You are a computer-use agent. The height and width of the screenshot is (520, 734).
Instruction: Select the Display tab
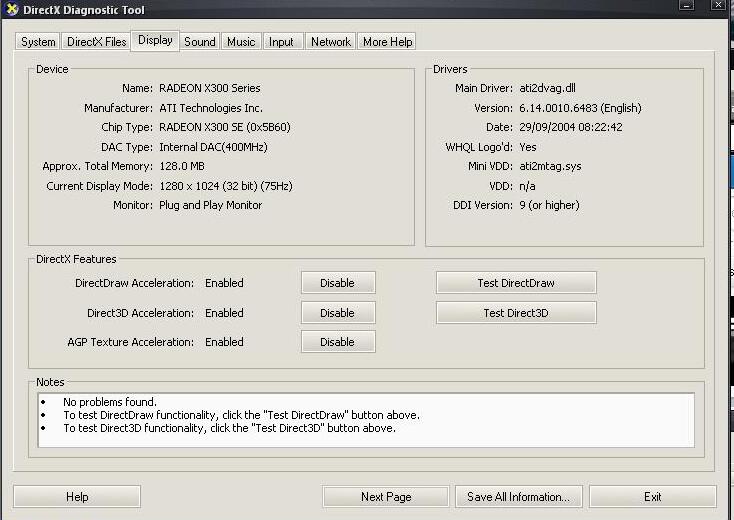(155, 41)
